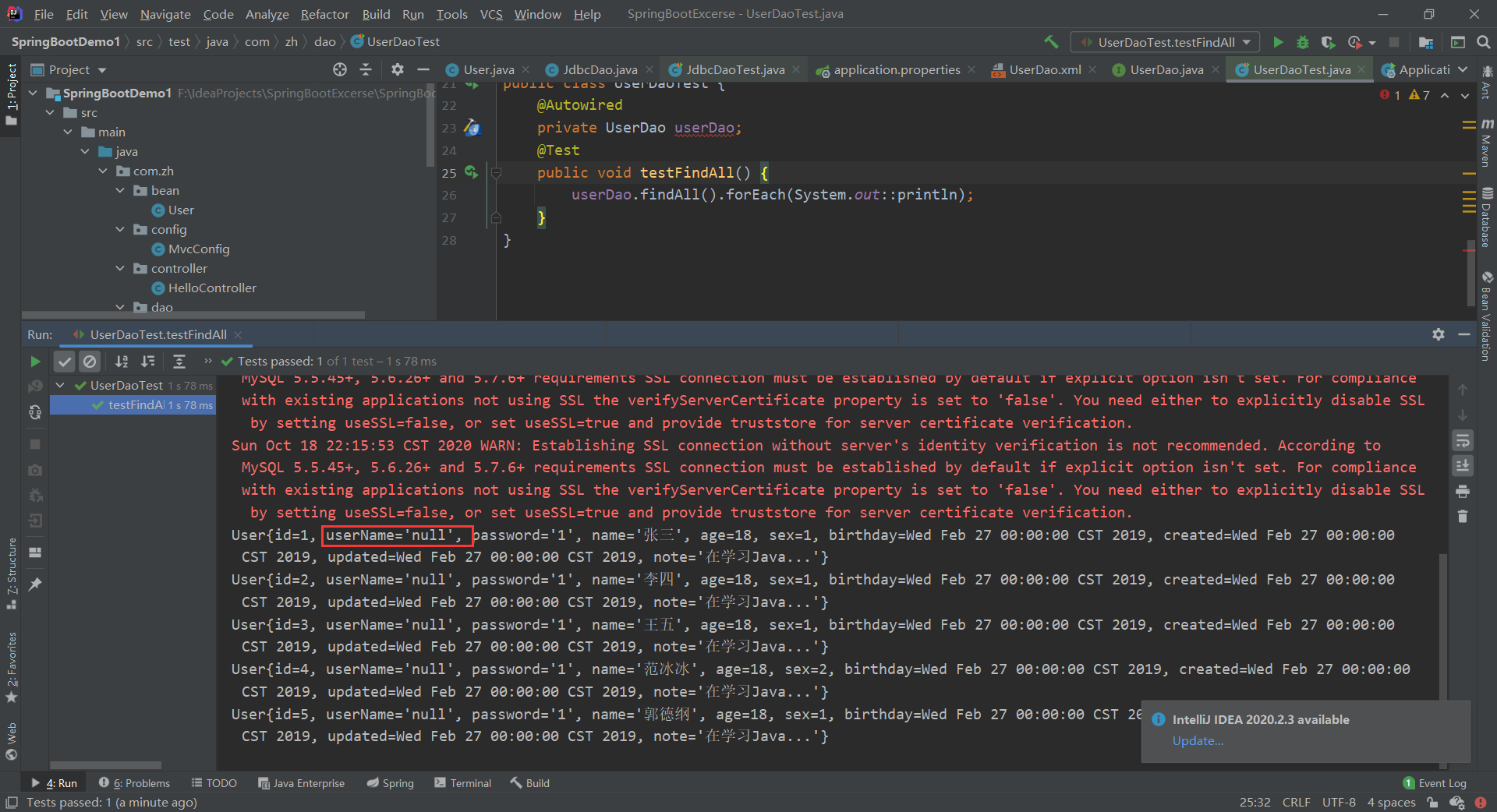The width and height of the screenshot is (1497, 812).
Task: Run UserDaoTest.testFindAll with green play button
Action: tap(1278, 42)
